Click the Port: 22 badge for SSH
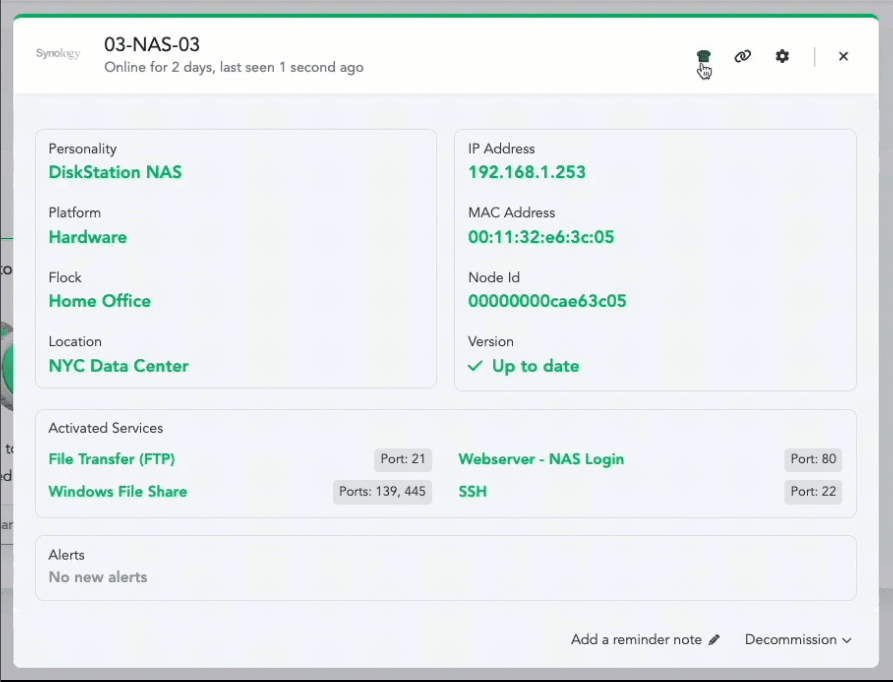This screenshot has height=682, width=893. pyautogui.click(x=813, y=491)
